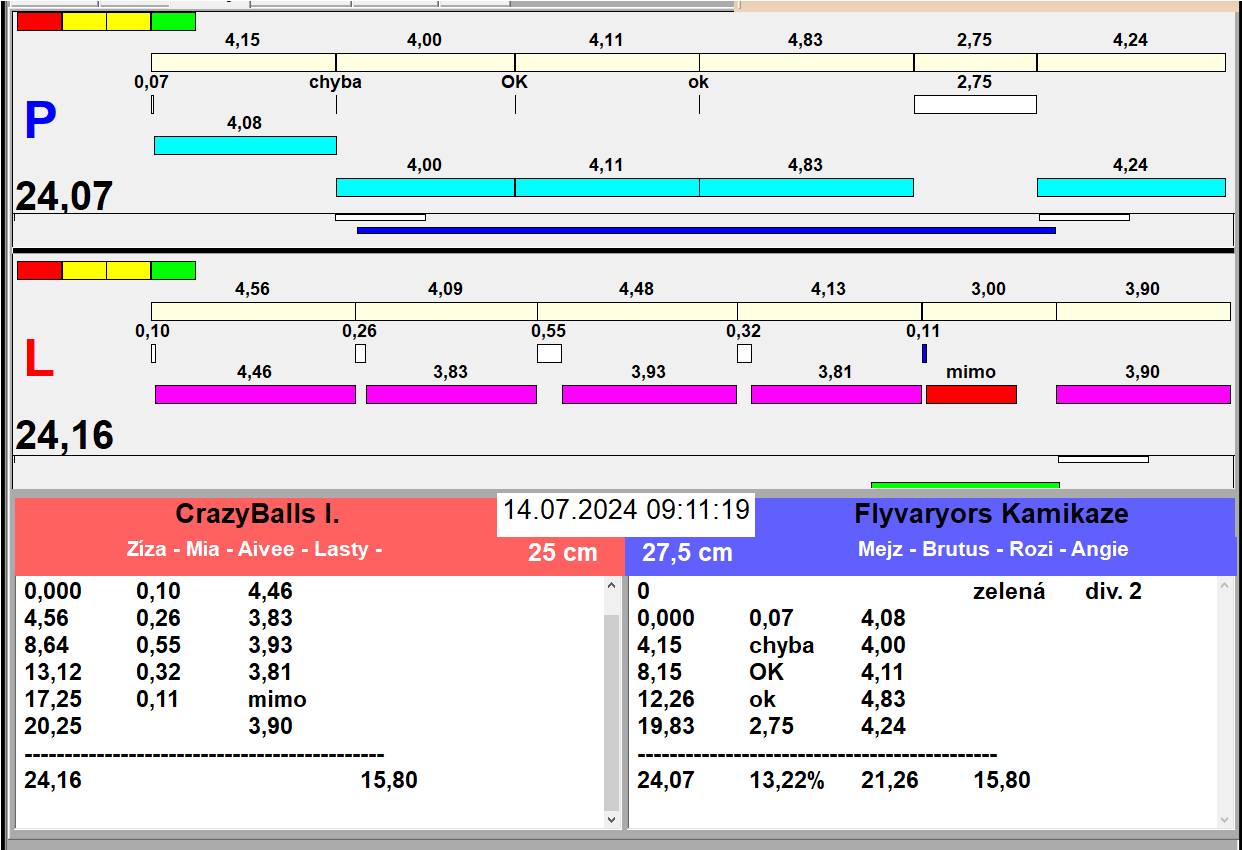Click the 15,80 value in CrazyBalls summary row

tap(389, 780)
